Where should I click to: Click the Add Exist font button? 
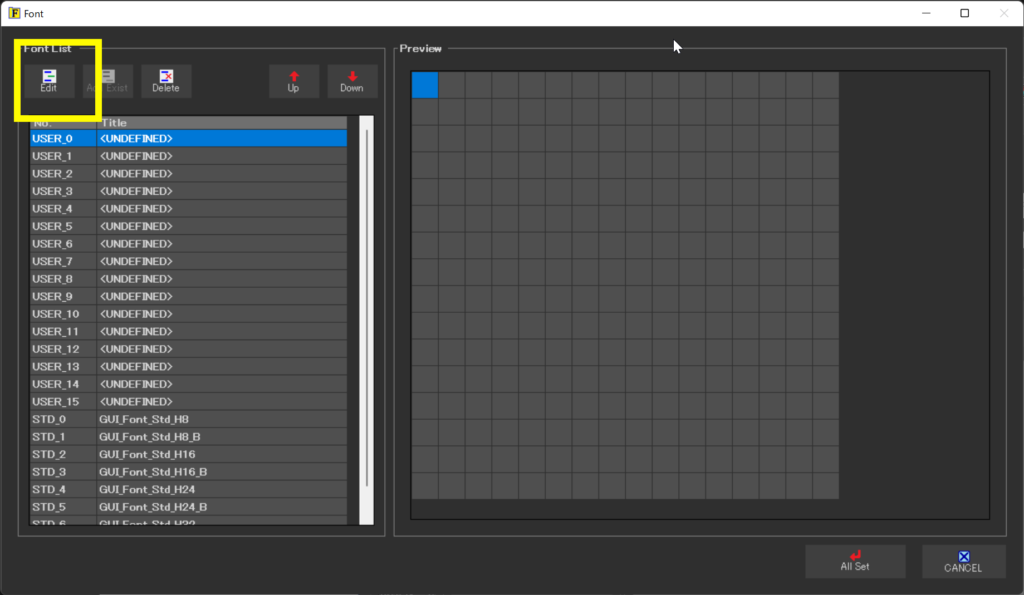pyautogui.click(x=107, y=81)
